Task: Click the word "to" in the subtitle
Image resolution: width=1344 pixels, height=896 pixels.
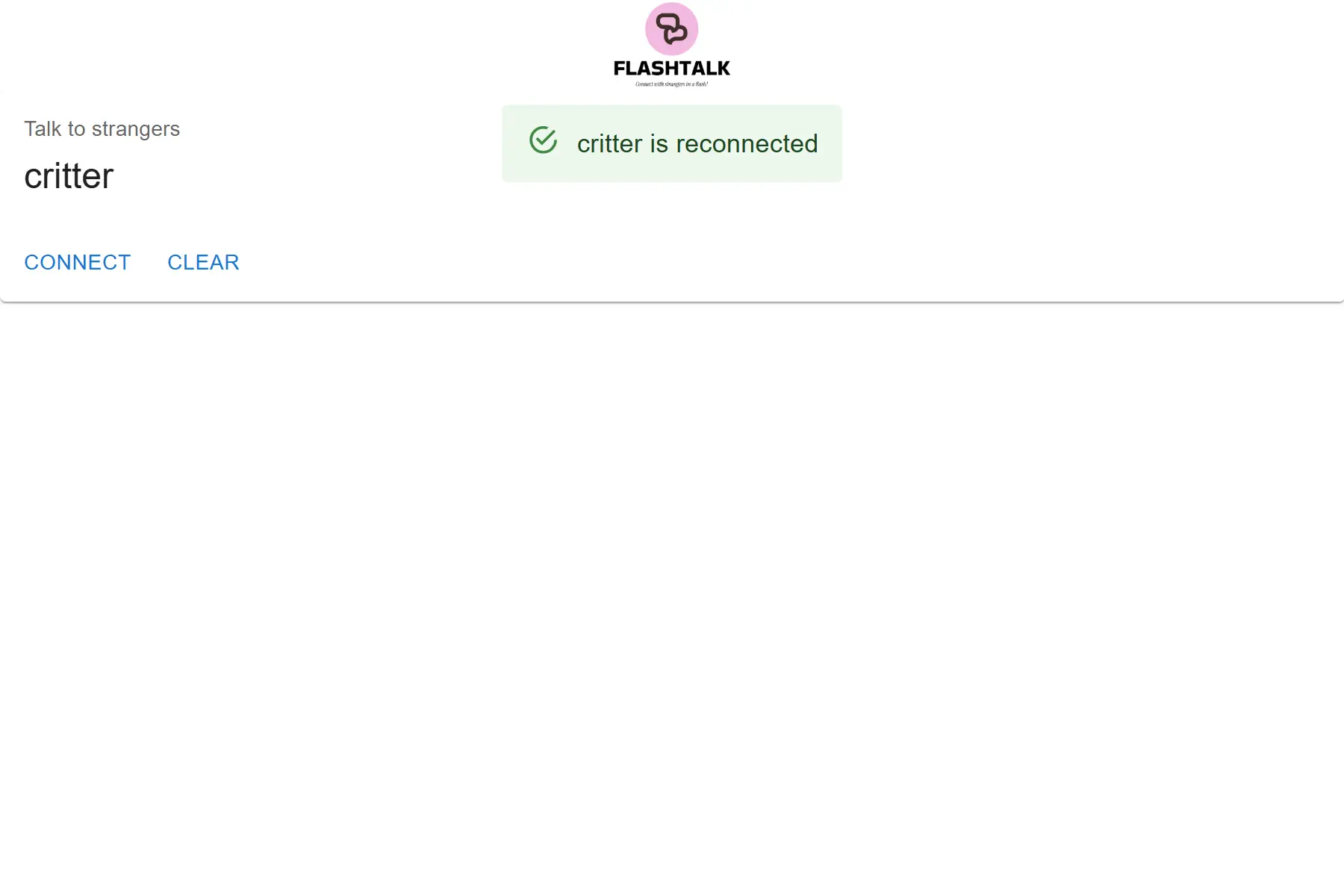Action: click(x=77, y=130)
